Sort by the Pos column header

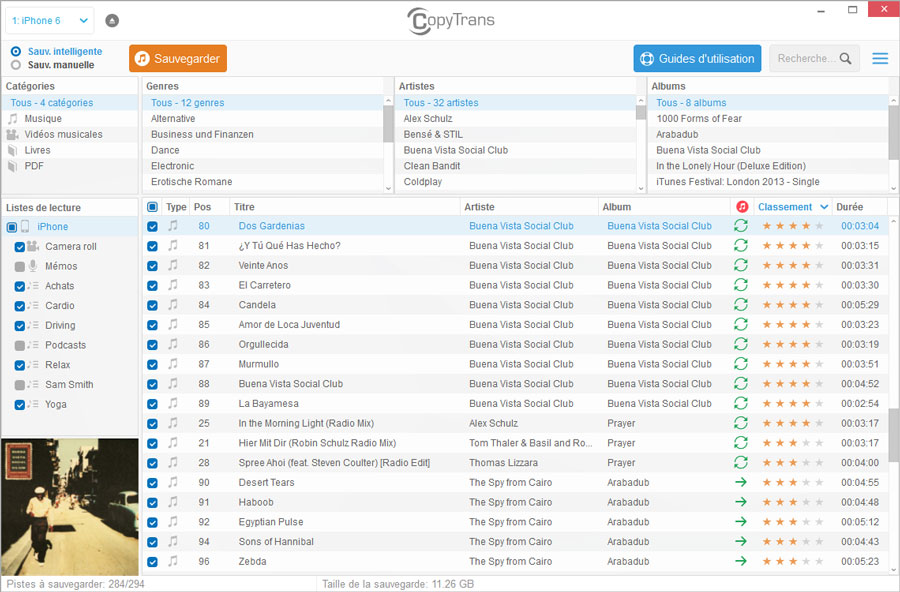209,207
